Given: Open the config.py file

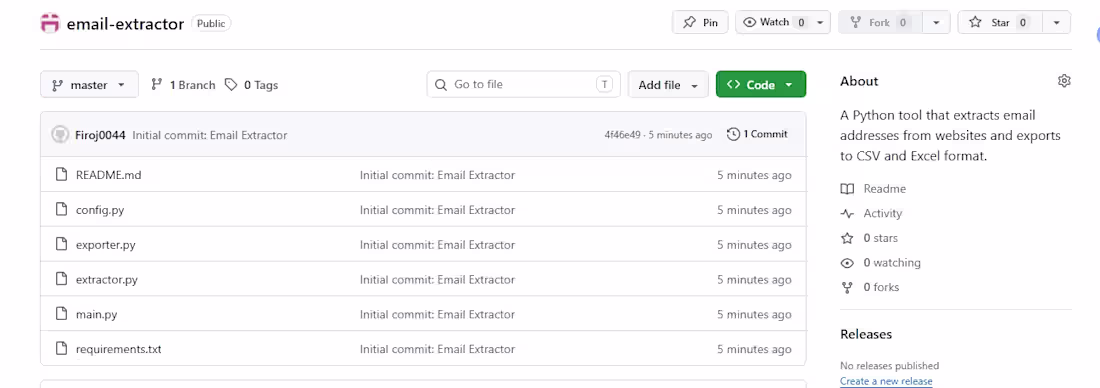Looking at the screenshot, I should pos(100,210).
